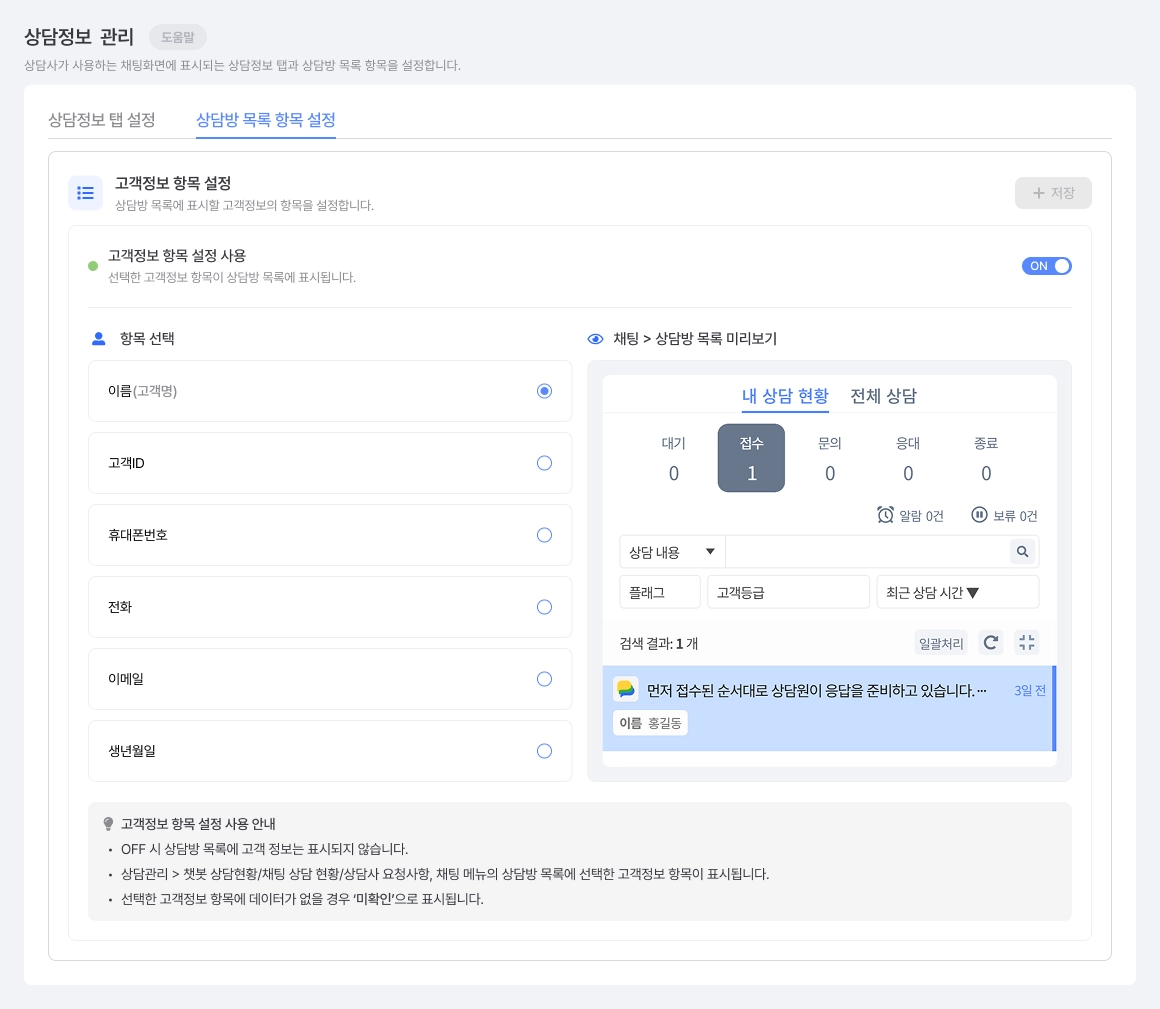Open the 고객등급 filter field
Viewport: 1160px width, 1009px height.
[x=788, y=593]
